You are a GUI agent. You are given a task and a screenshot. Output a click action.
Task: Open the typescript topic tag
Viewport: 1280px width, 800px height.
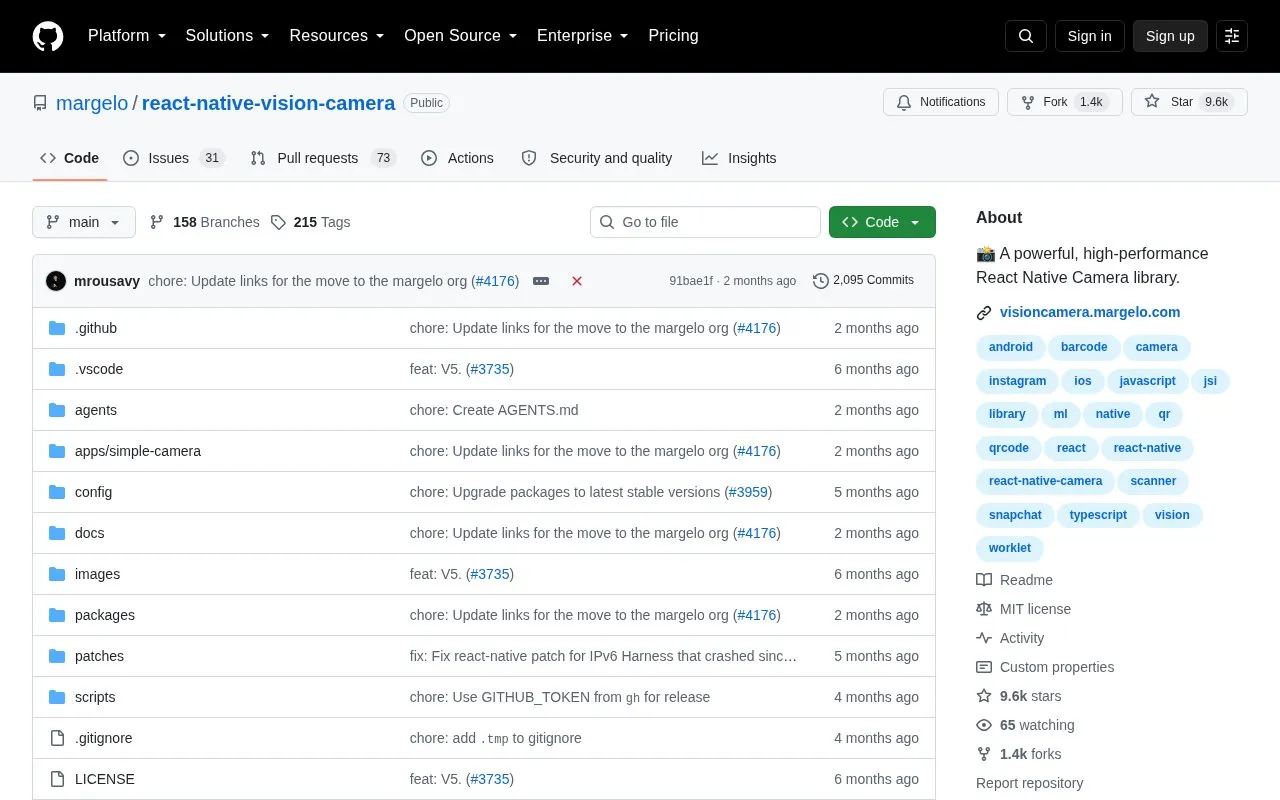[x=1098, y=515]
